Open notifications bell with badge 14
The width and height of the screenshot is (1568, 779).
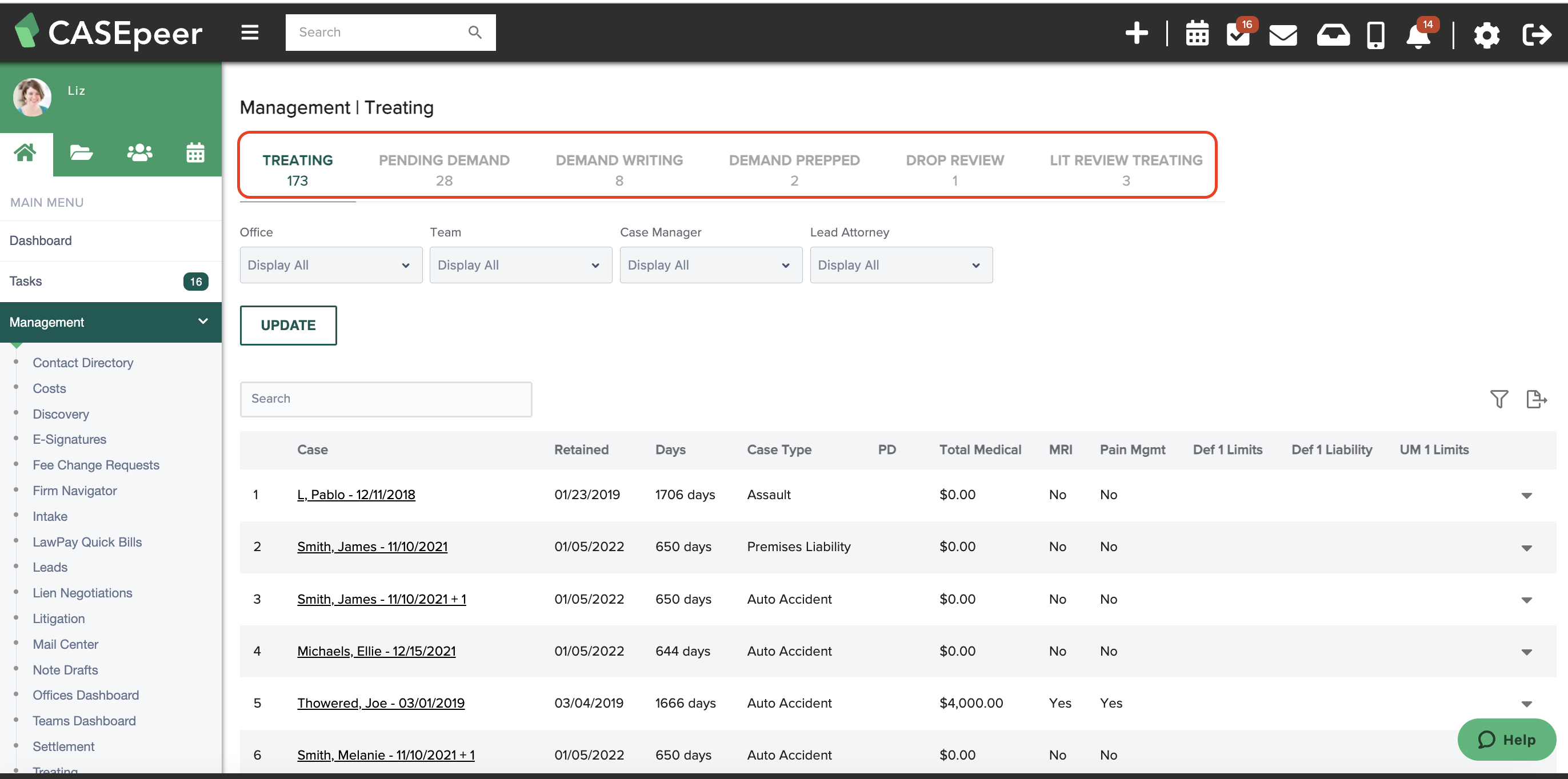[1419, 35]
